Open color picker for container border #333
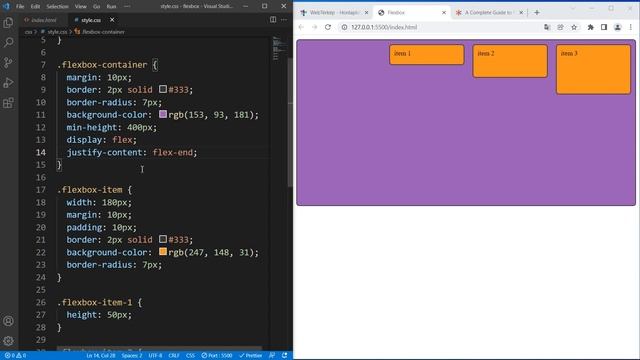640x360 pixels. (163, 89)
